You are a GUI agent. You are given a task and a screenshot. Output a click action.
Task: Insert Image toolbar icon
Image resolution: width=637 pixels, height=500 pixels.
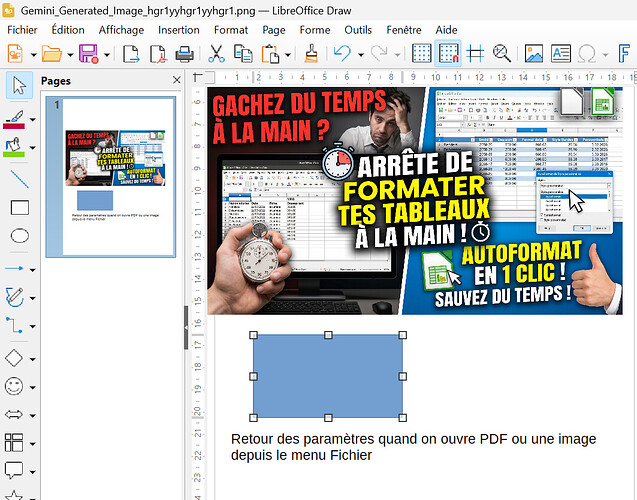pos(534,54)
